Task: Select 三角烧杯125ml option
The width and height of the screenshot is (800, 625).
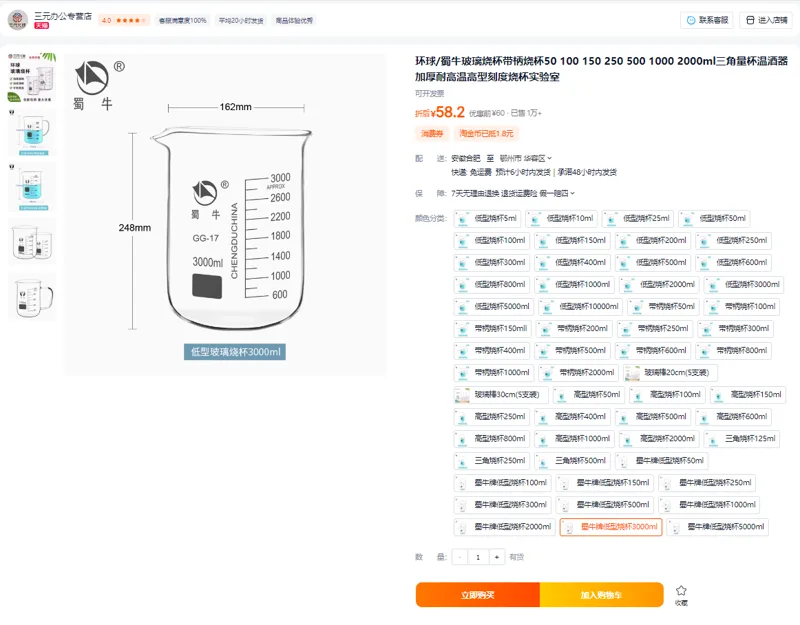Action: pyautogui.click(x=742, y=439)
